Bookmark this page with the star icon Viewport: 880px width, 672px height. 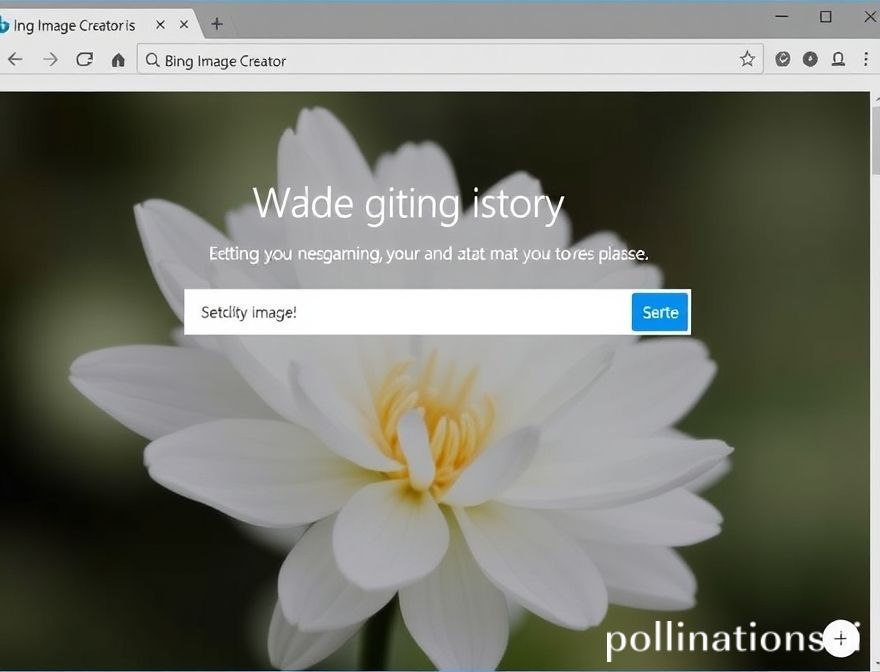(x=747, y=59)
